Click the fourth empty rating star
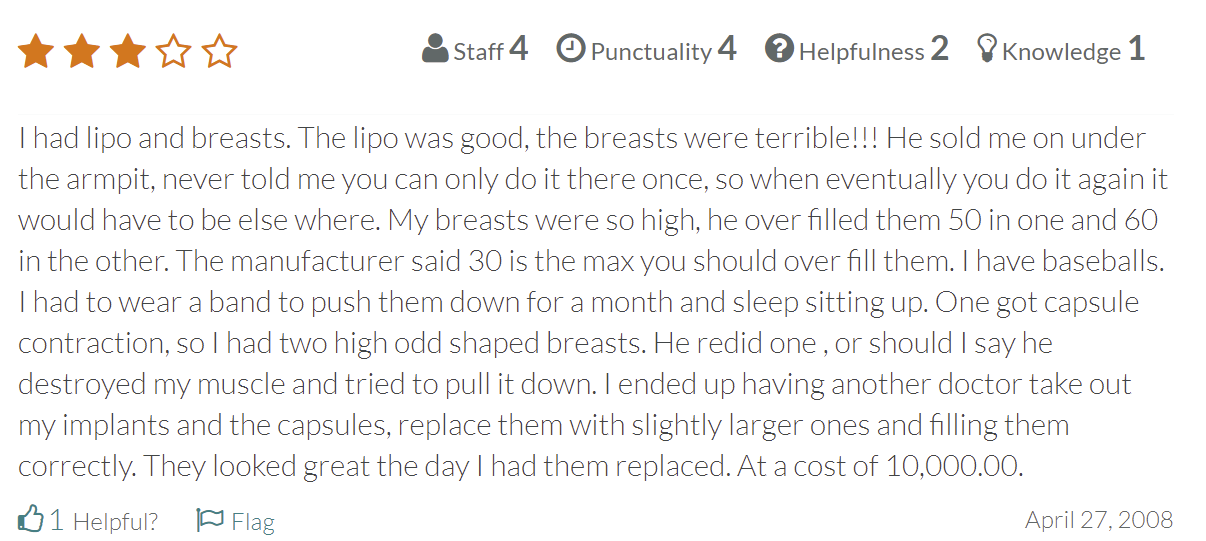The width and height of the screenshot is (1206, 541). coord(174,51)
